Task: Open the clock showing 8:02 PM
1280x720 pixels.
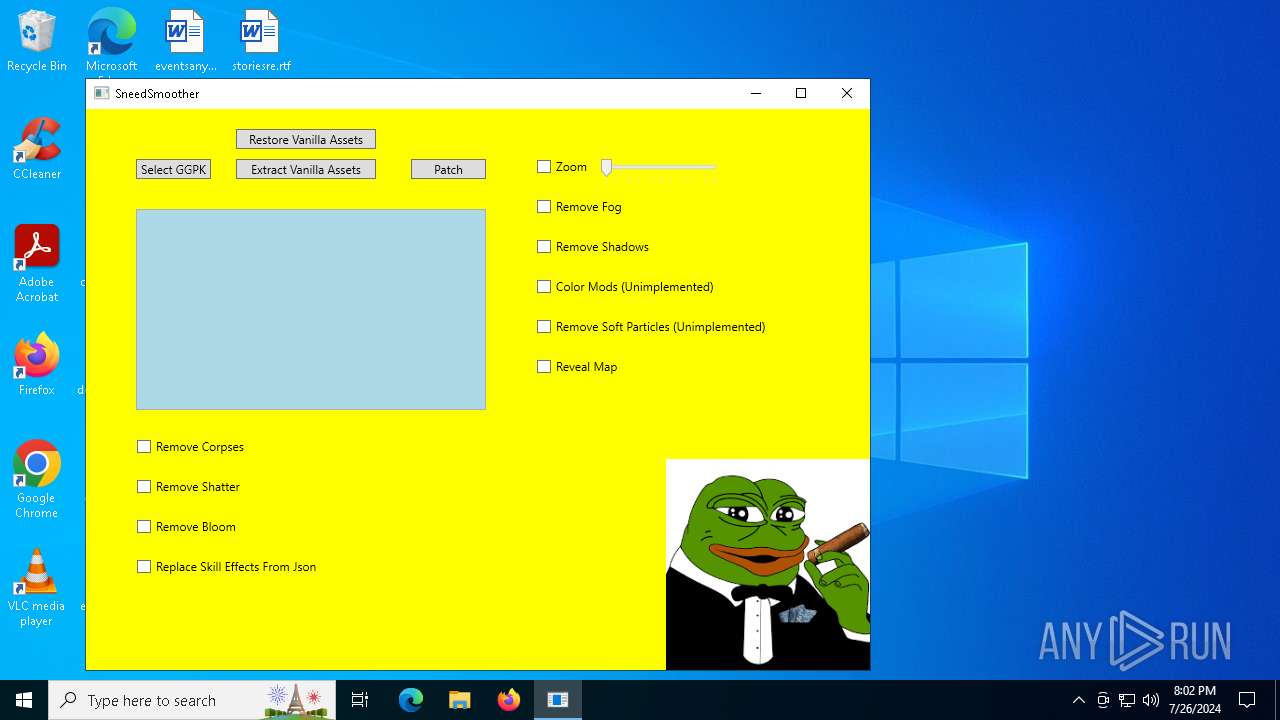Action: click(1195, 700)
